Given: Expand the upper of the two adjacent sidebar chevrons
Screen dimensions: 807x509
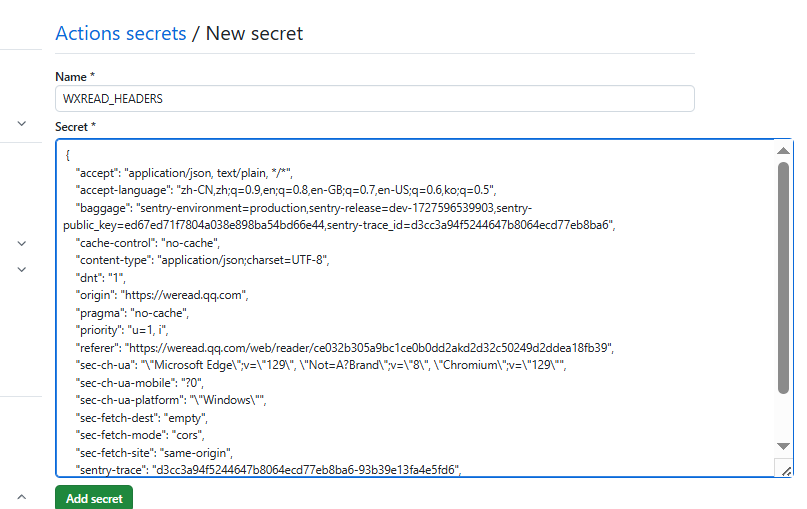Looking at the screenshot, I should coord(22,243).
